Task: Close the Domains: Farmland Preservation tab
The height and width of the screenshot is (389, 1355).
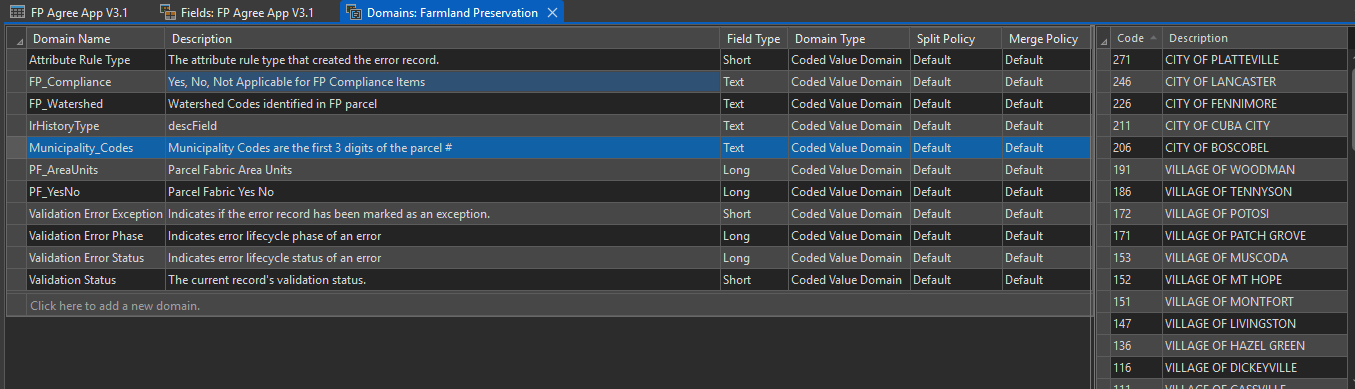Action: (x=551, y=13)
